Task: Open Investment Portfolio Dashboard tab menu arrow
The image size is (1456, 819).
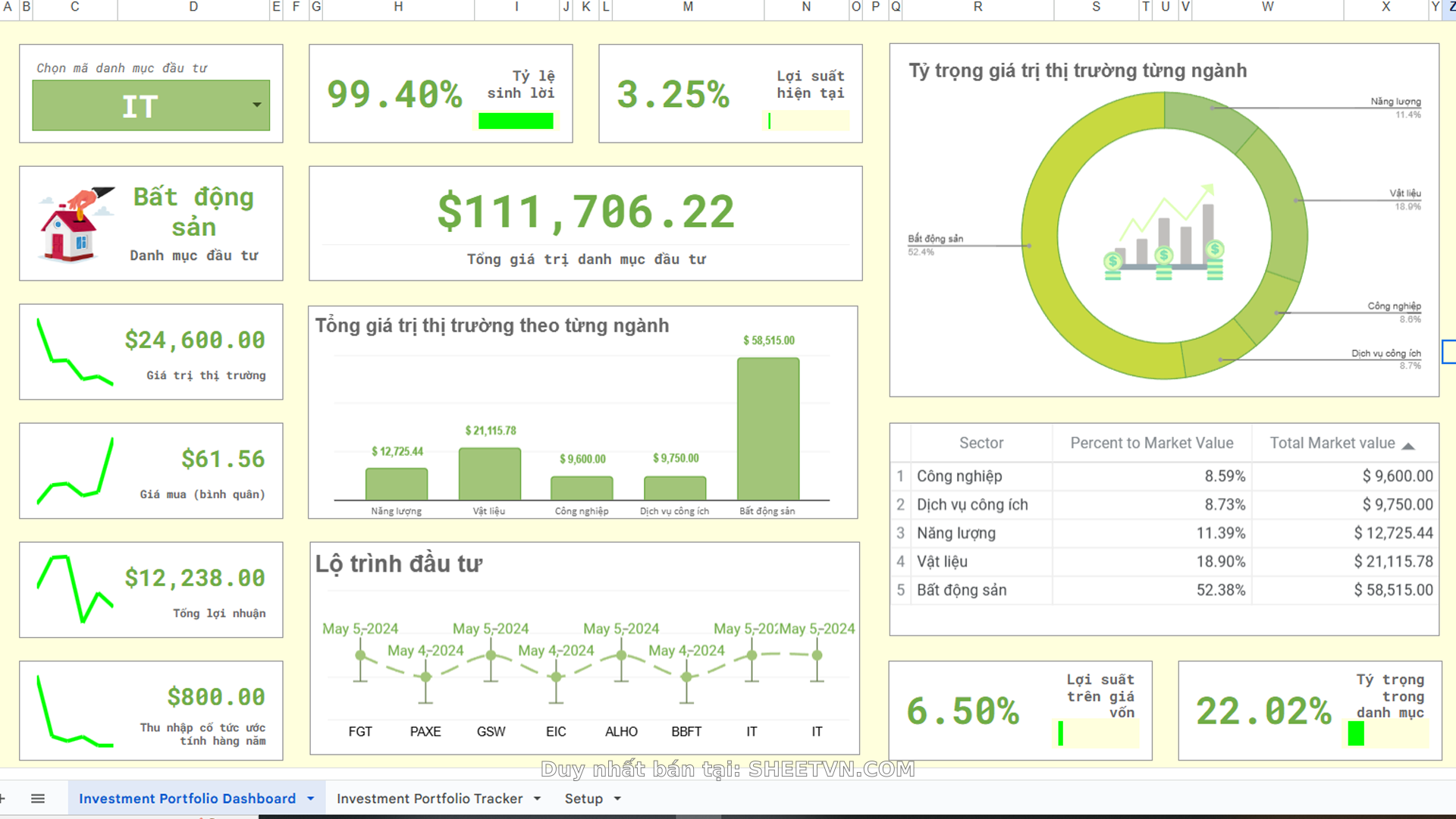Action: [x=311, y=799]
